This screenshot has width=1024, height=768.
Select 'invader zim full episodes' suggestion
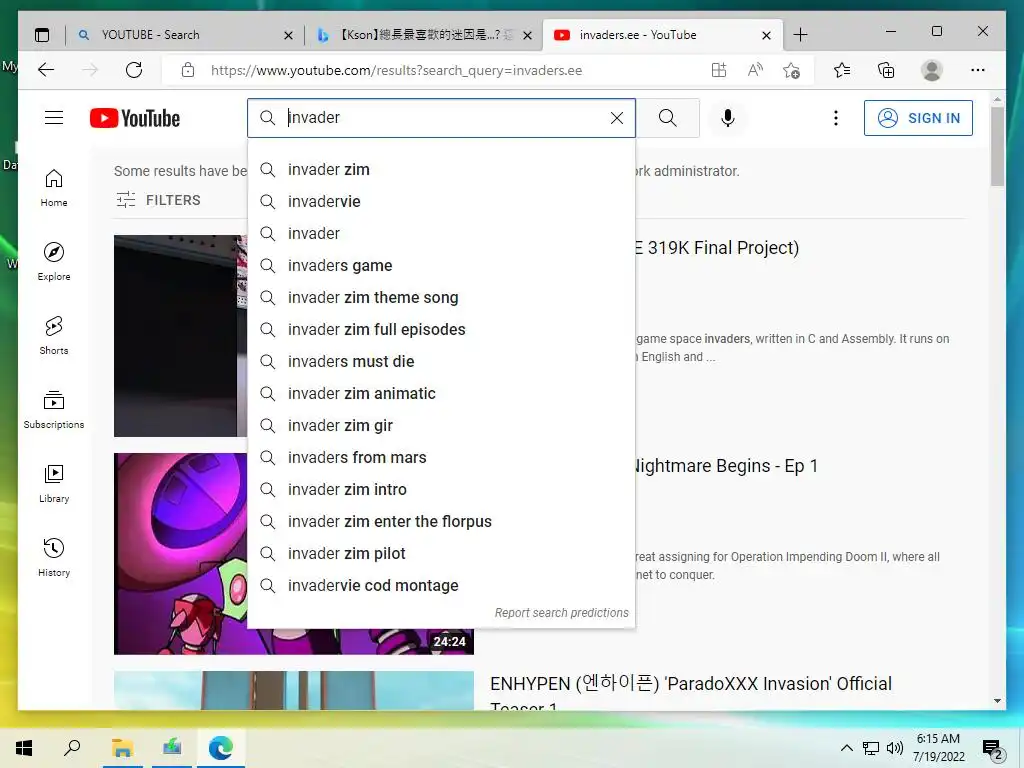(x=441, y=330)
